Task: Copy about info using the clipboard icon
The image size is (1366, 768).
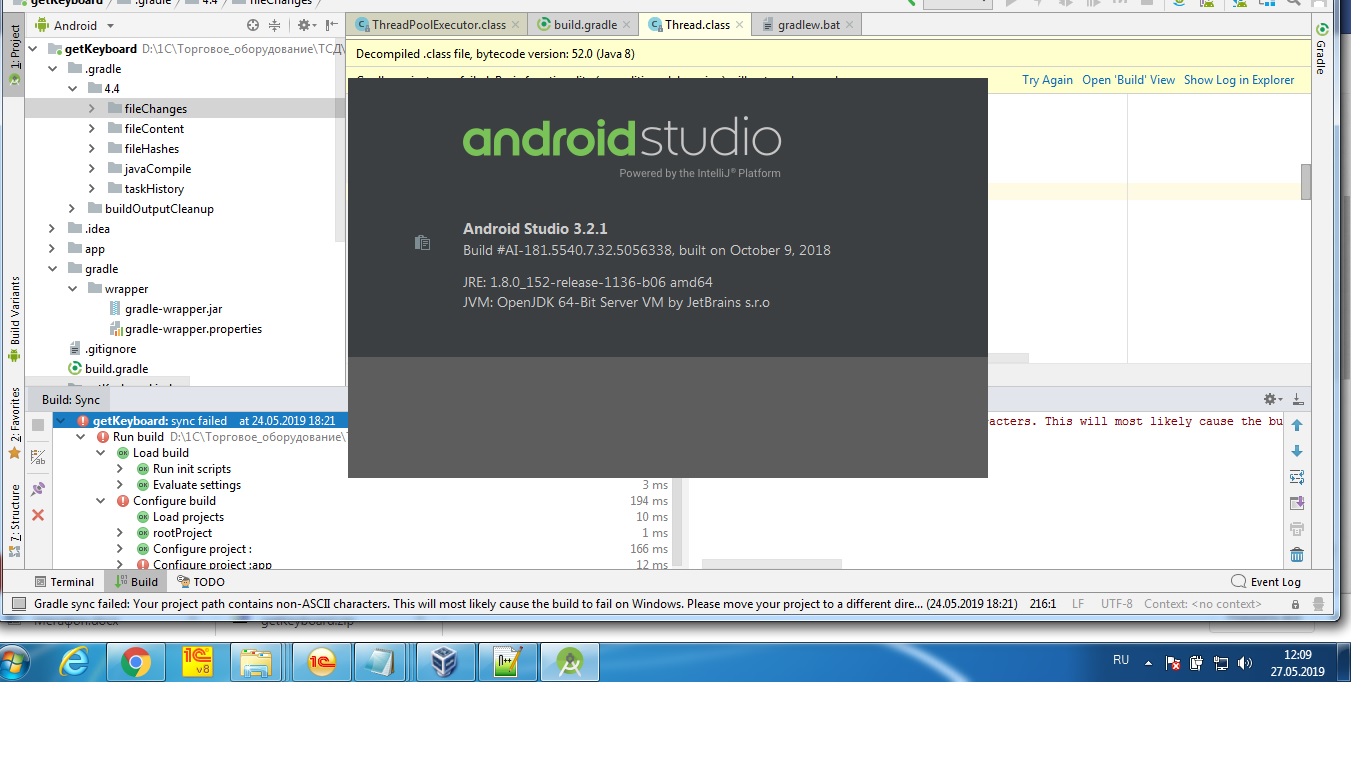Action: coord(422,243)
